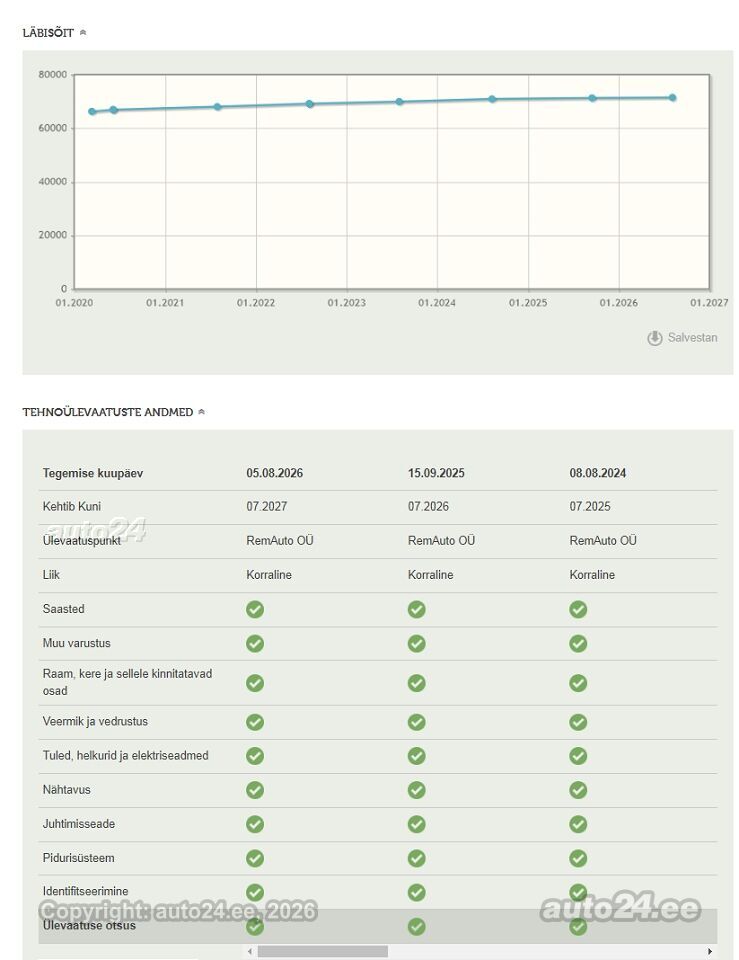Click the Juhtimisseade checkmark for 08.08.2024
Viewport: 739px width, 960px height.
coord(578,825)
